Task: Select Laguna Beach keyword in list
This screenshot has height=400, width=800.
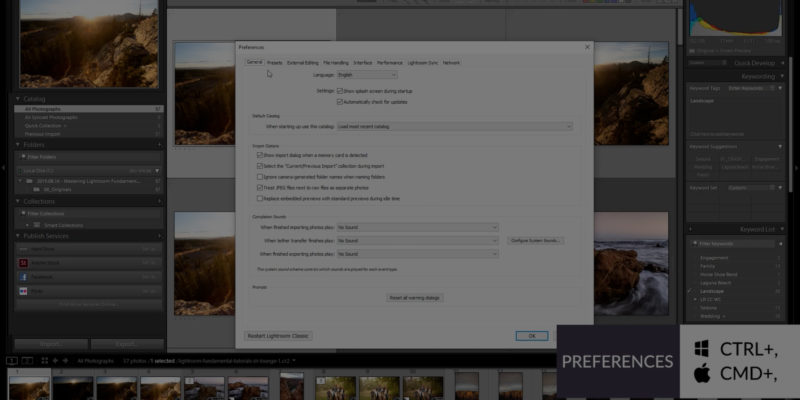Action: coord(715,283)
